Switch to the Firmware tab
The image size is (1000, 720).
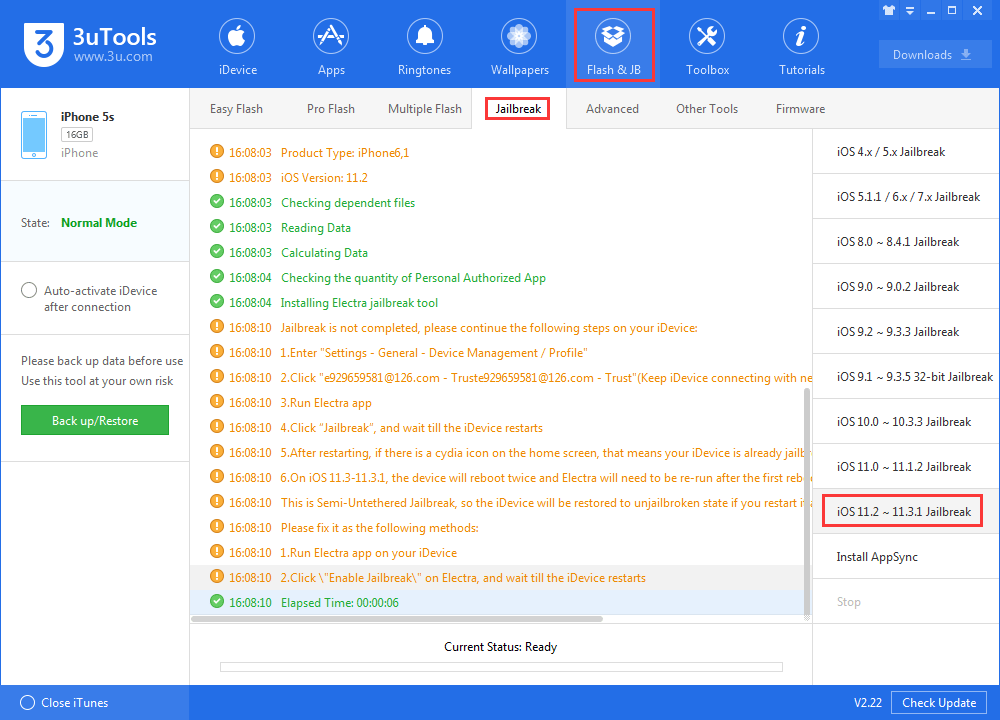[x=800, y=109]
